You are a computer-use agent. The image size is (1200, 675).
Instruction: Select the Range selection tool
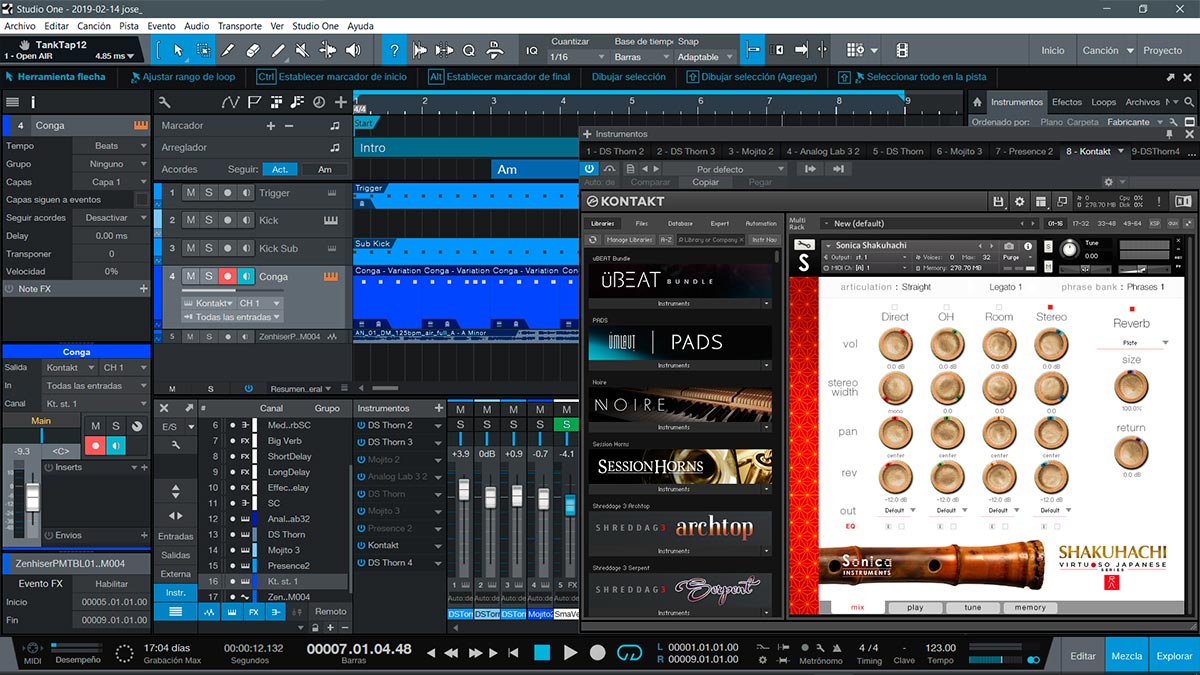coord(204,50)
